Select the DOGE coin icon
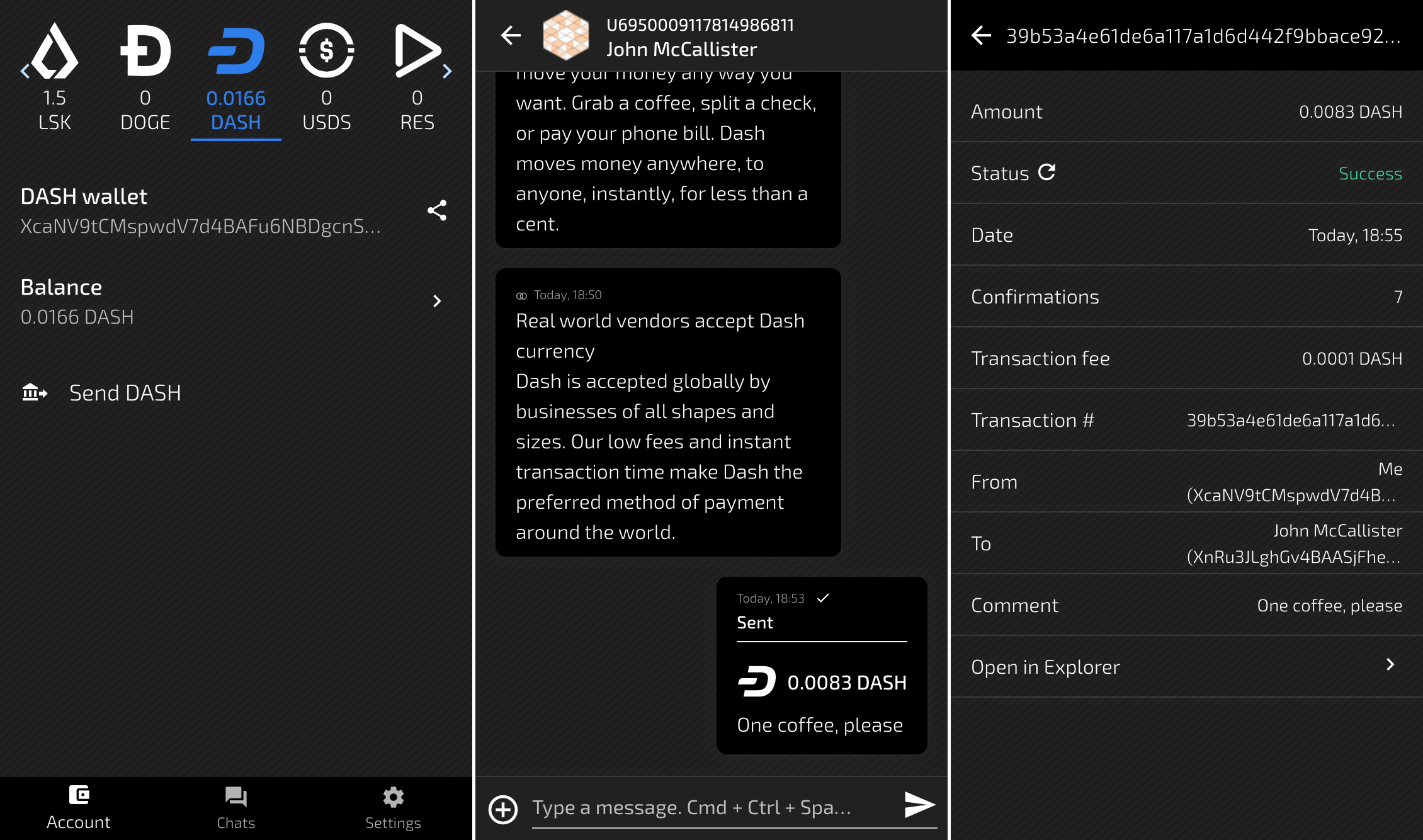This screenshot has width=1423, height=840. click(x=145, y=50)
